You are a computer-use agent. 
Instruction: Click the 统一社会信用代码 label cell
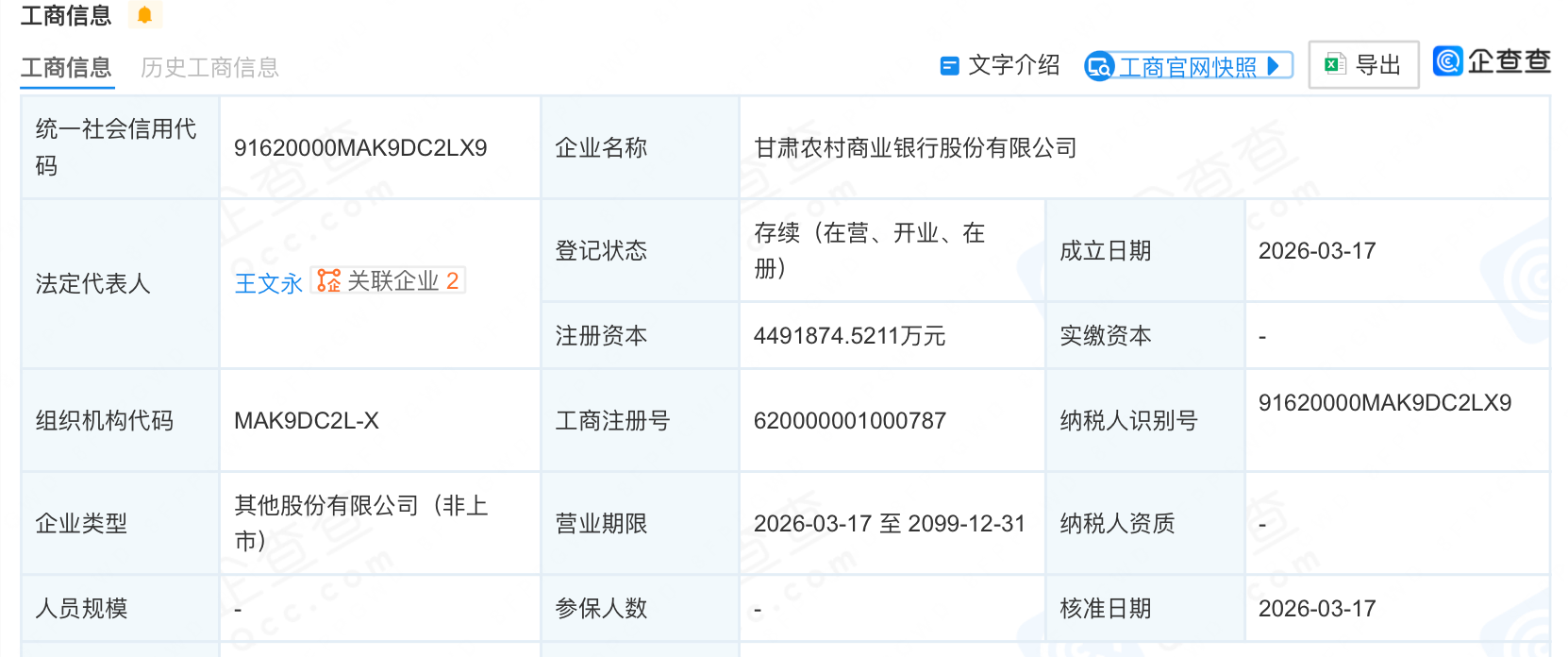tap(120, 147)
